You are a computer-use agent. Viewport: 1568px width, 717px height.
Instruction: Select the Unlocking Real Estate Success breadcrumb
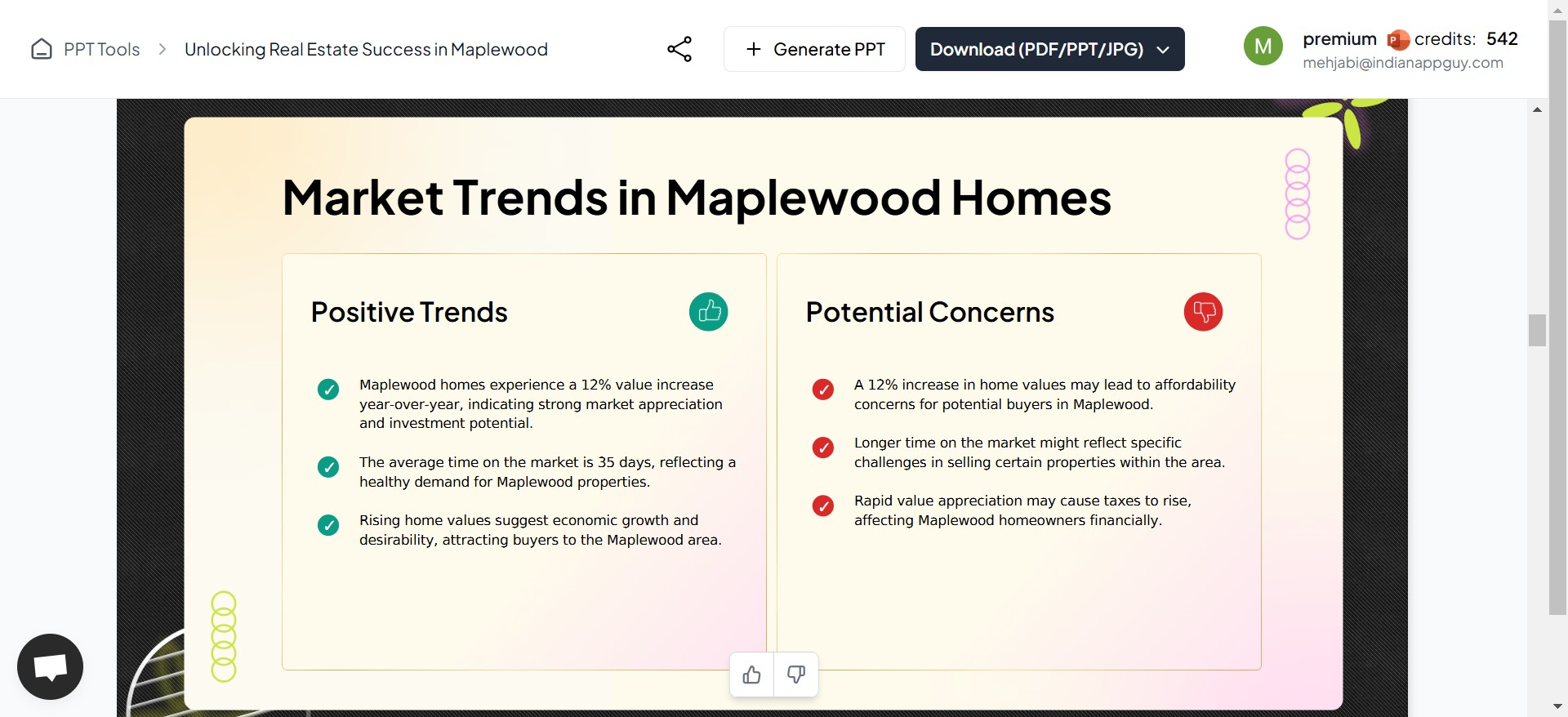coord(366,50)
